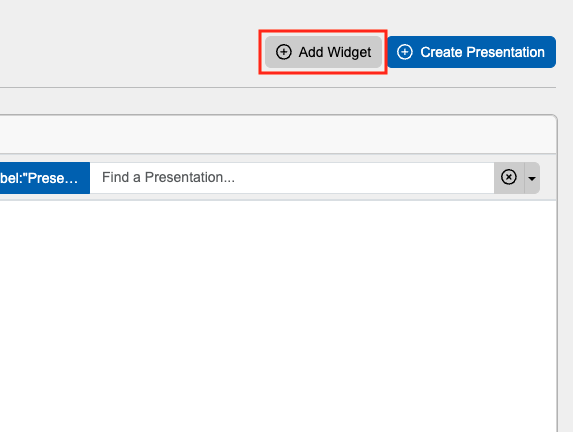The width and height of the screenshot is (573, 432).
Task: Click the "Find a Presentation..." placeholder text
Action: point(168,177)
